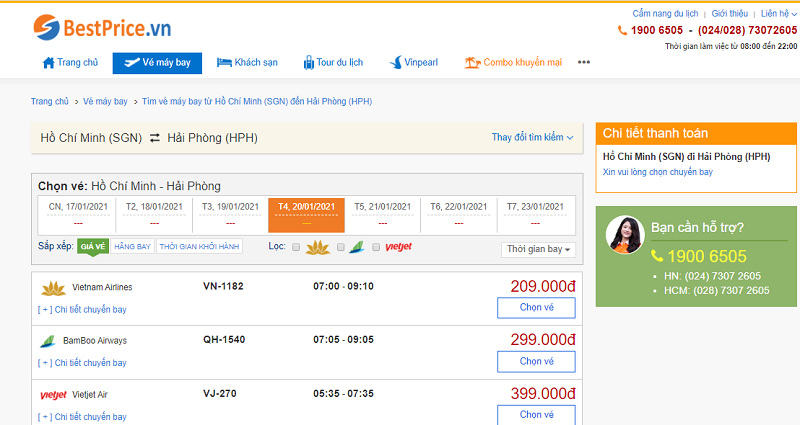Viewport: 800px width, 425px height.
Task: Click the support agent avatar photo
Action: (x=625, y=235)
